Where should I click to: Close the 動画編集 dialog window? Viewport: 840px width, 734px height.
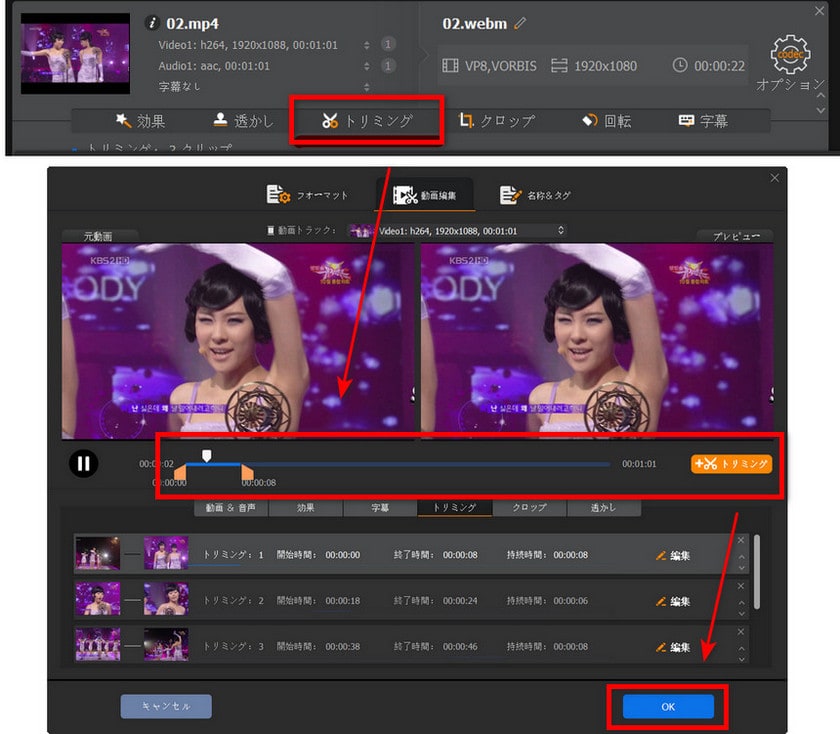(x=775, y=178)
